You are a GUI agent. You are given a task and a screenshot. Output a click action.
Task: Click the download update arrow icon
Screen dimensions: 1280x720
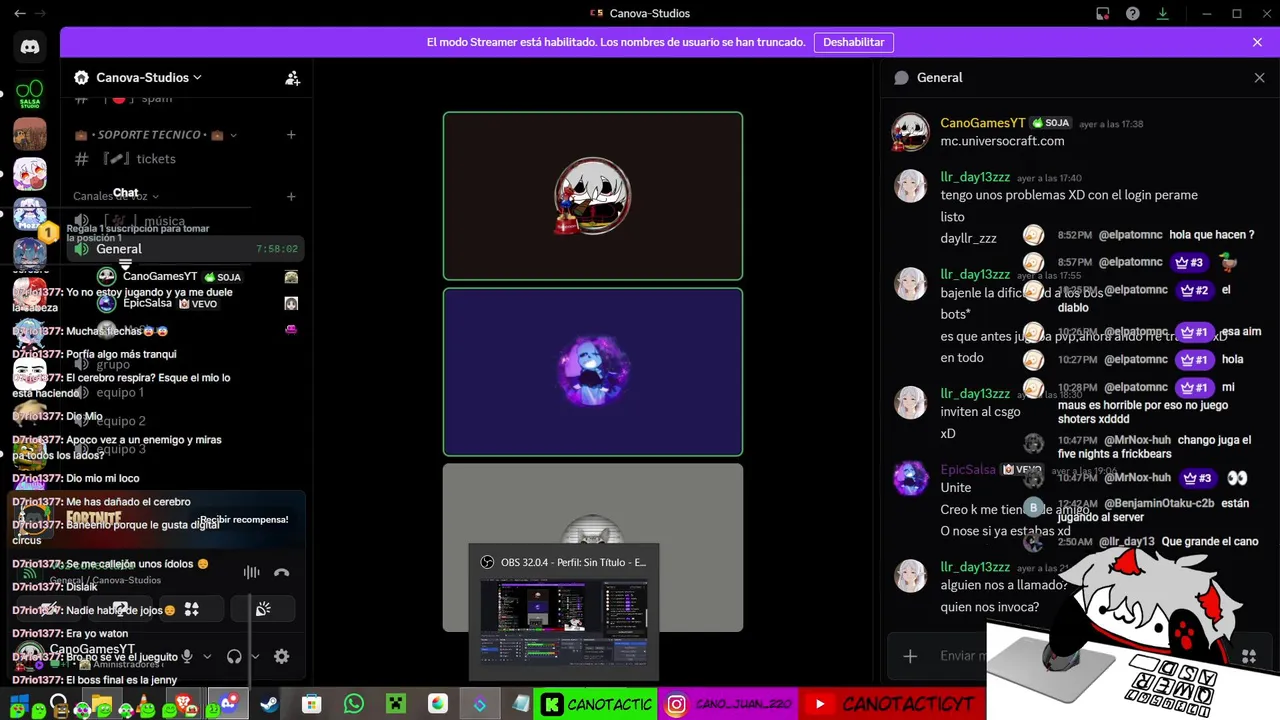pyautogui.click(x=1163, y=14)
